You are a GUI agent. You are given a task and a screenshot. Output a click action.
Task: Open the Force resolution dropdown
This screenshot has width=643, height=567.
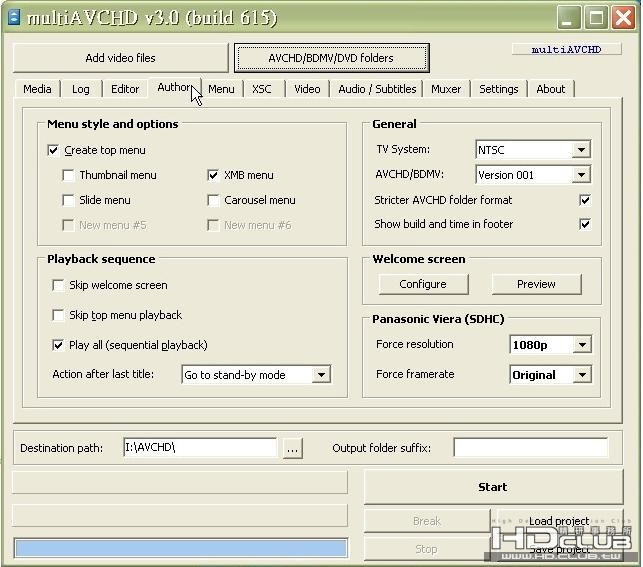[x=582, y=345]
